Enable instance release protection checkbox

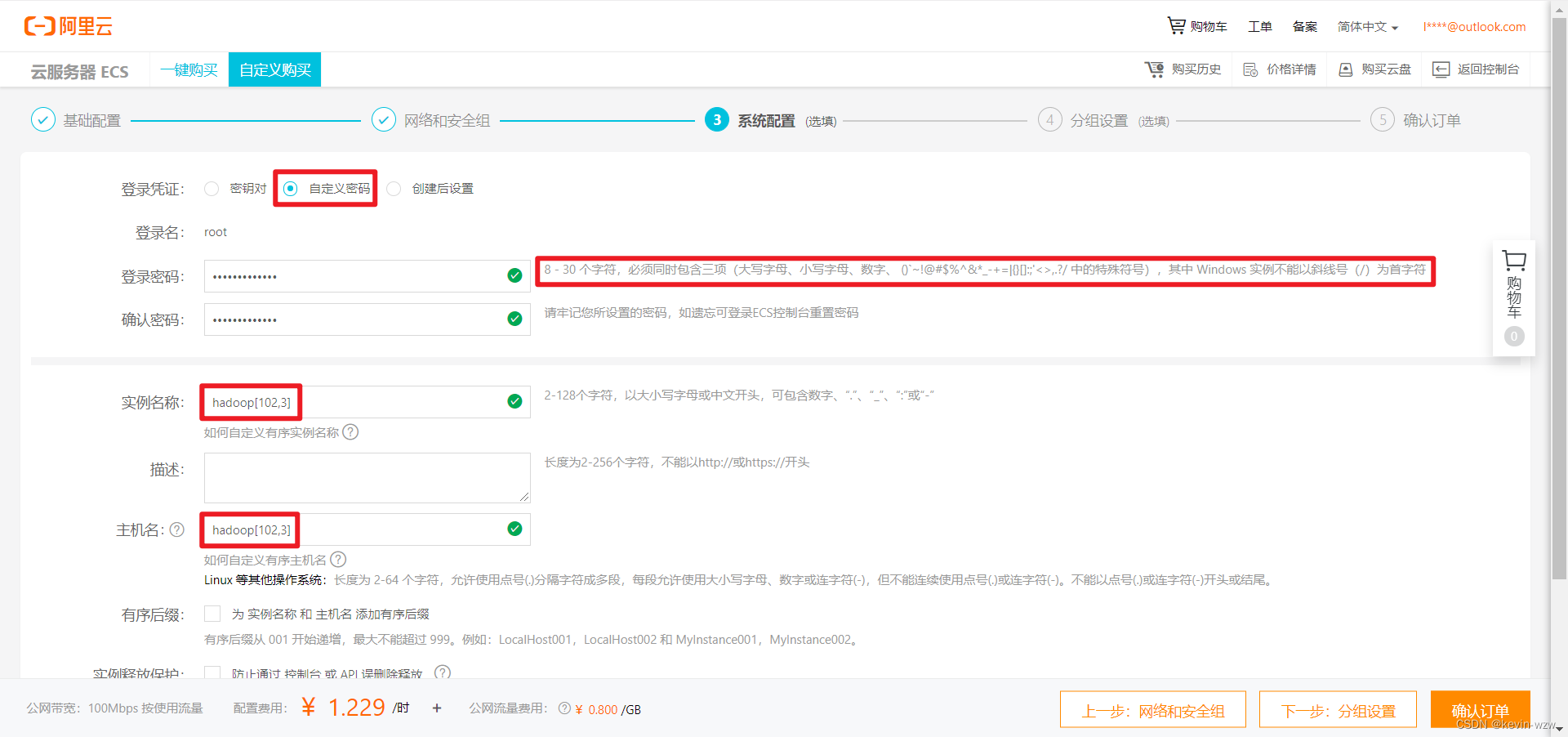(212, 672)
